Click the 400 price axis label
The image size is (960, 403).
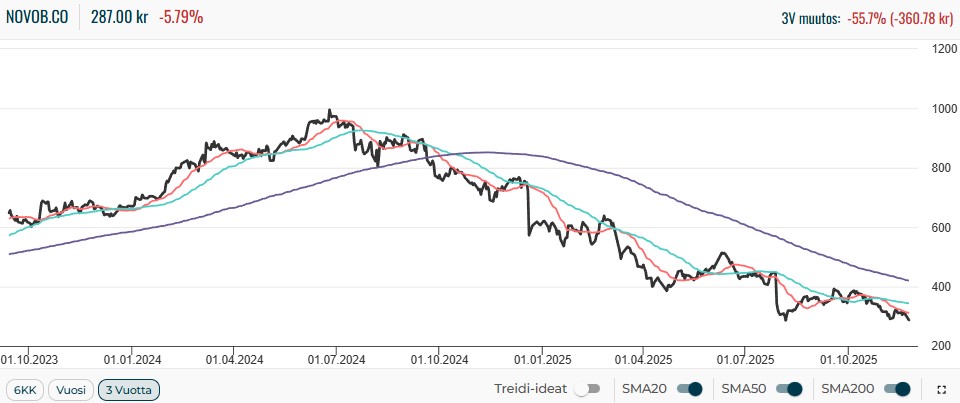tap(939, 287)
